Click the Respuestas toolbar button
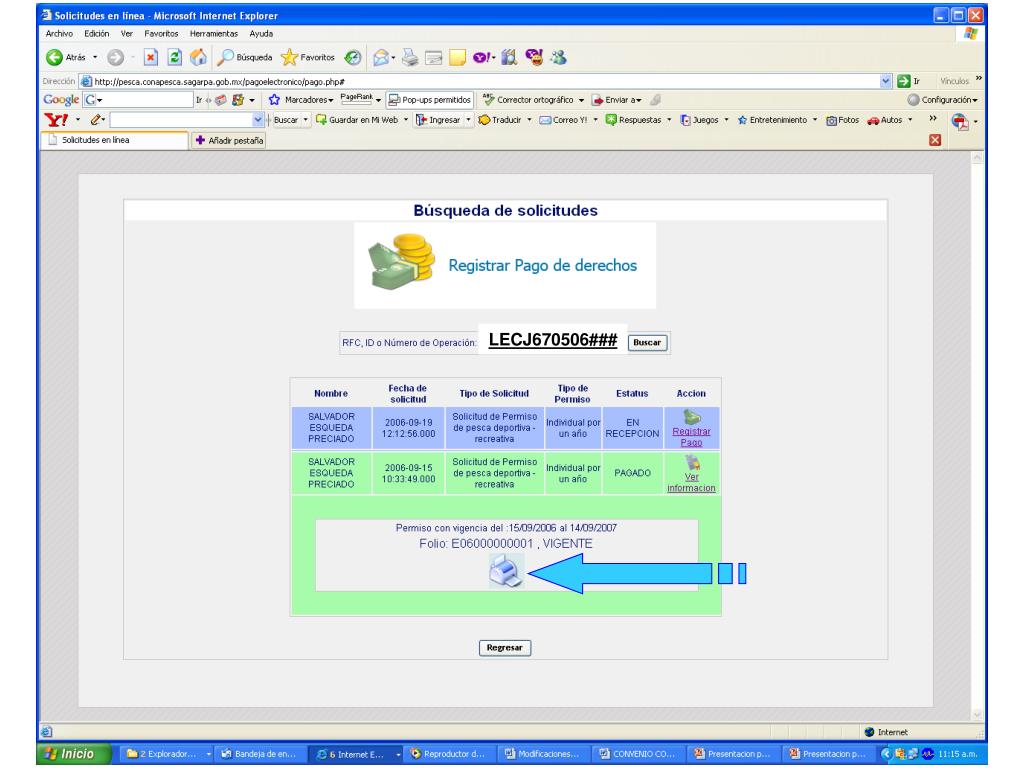 coord(633,120)
